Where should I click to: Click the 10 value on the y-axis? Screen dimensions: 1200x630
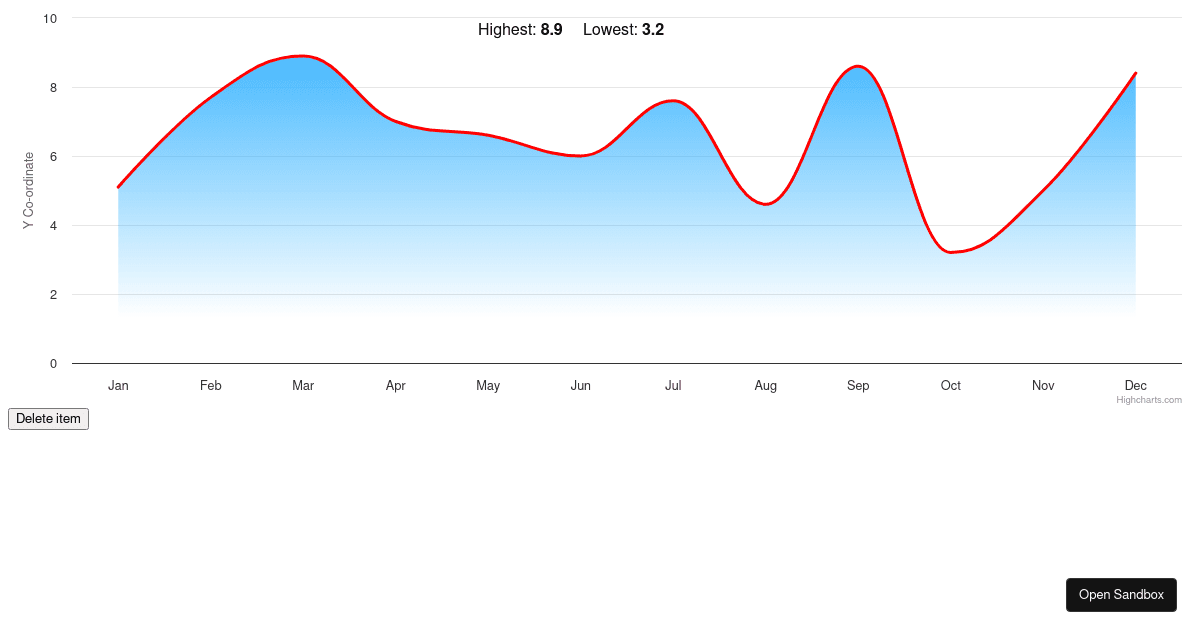point(49,18)
